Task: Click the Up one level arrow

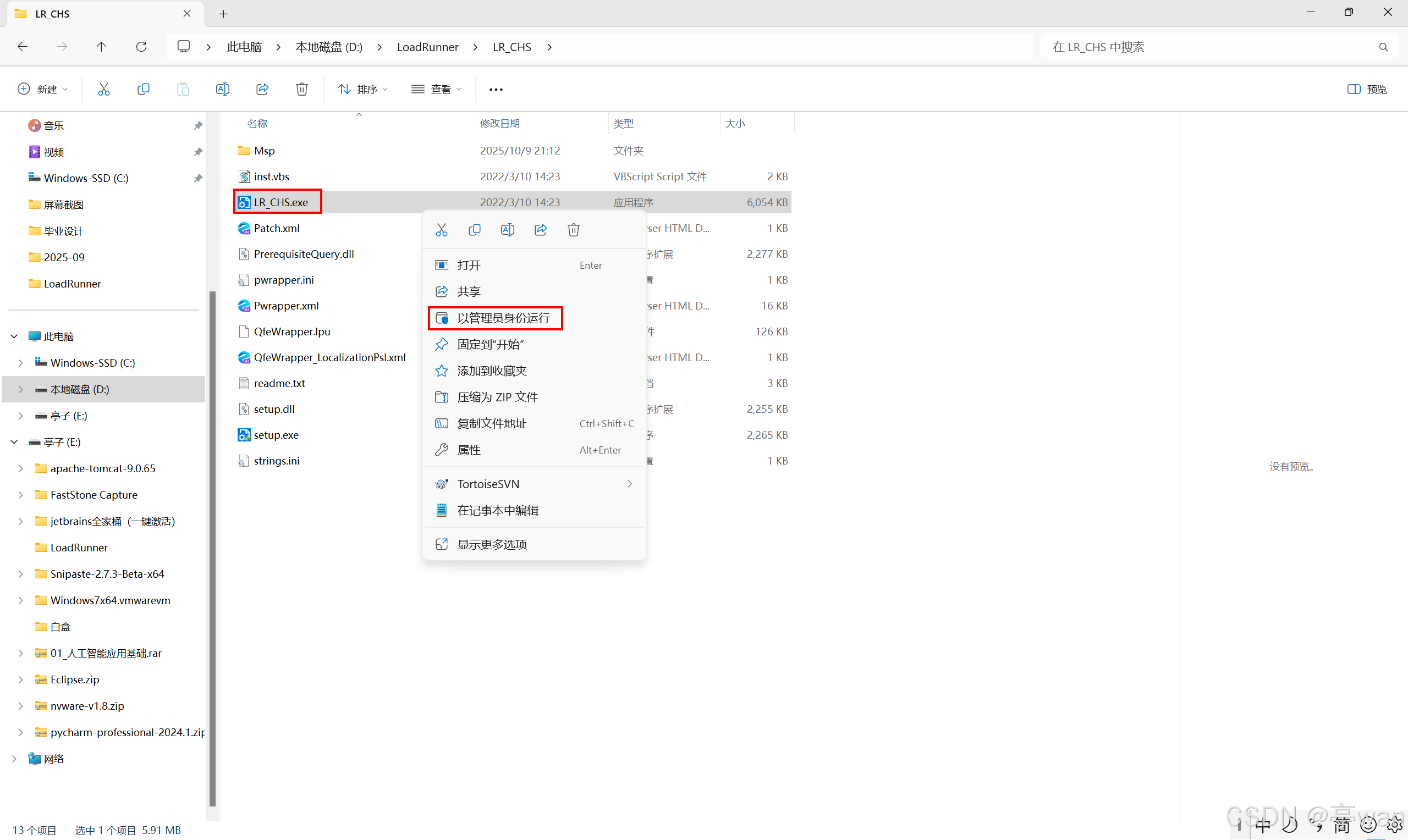Action: [x=101, y=46]
